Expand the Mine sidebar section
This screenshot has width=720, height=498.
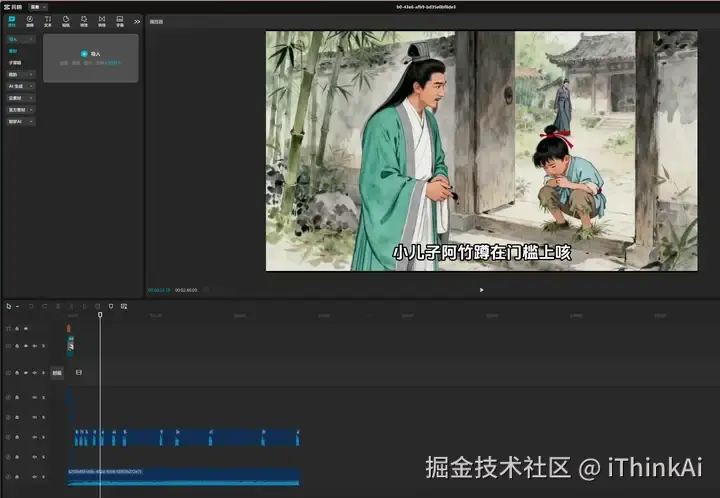[21, 74]
